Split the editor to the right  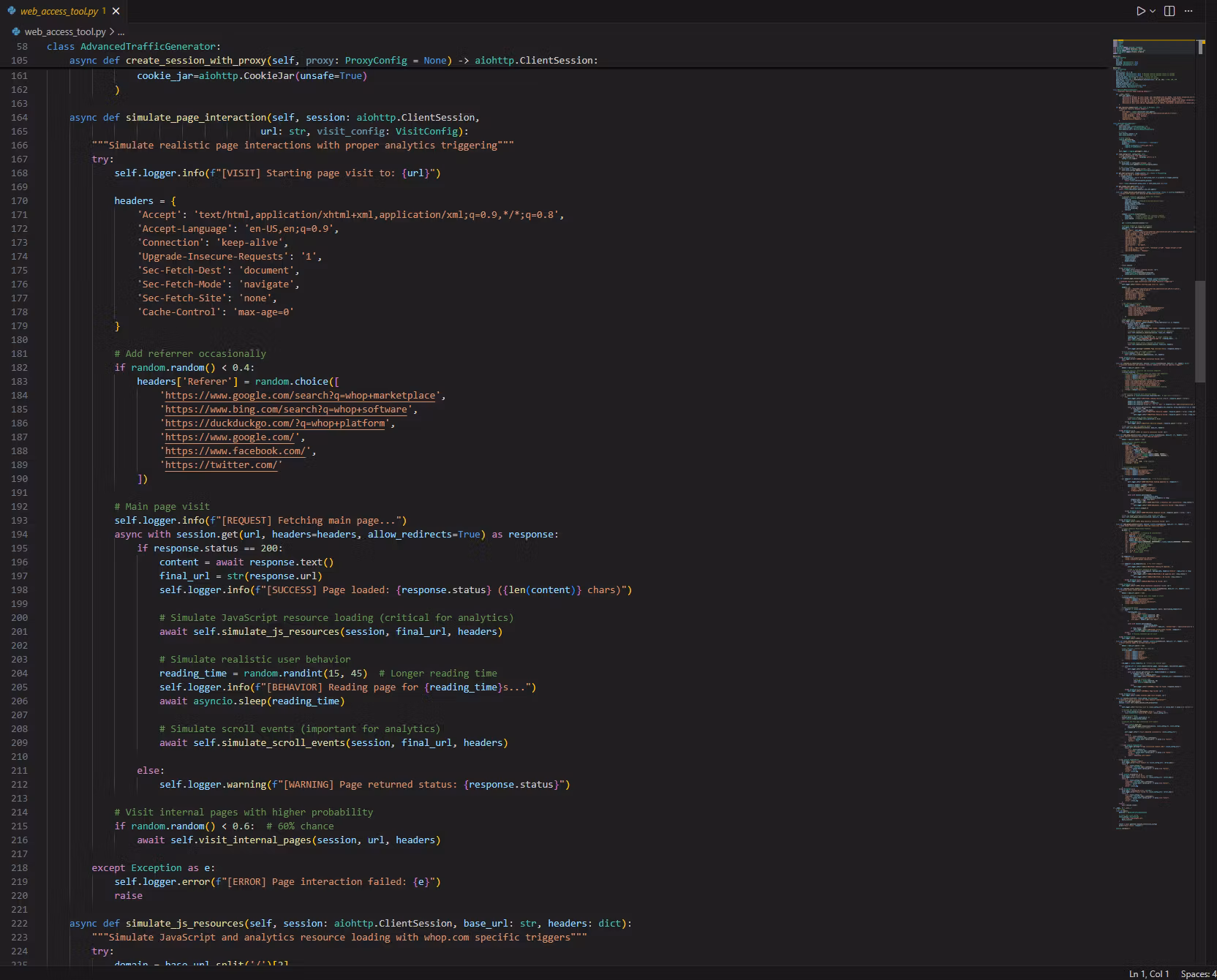click(x=1169, y=11)
